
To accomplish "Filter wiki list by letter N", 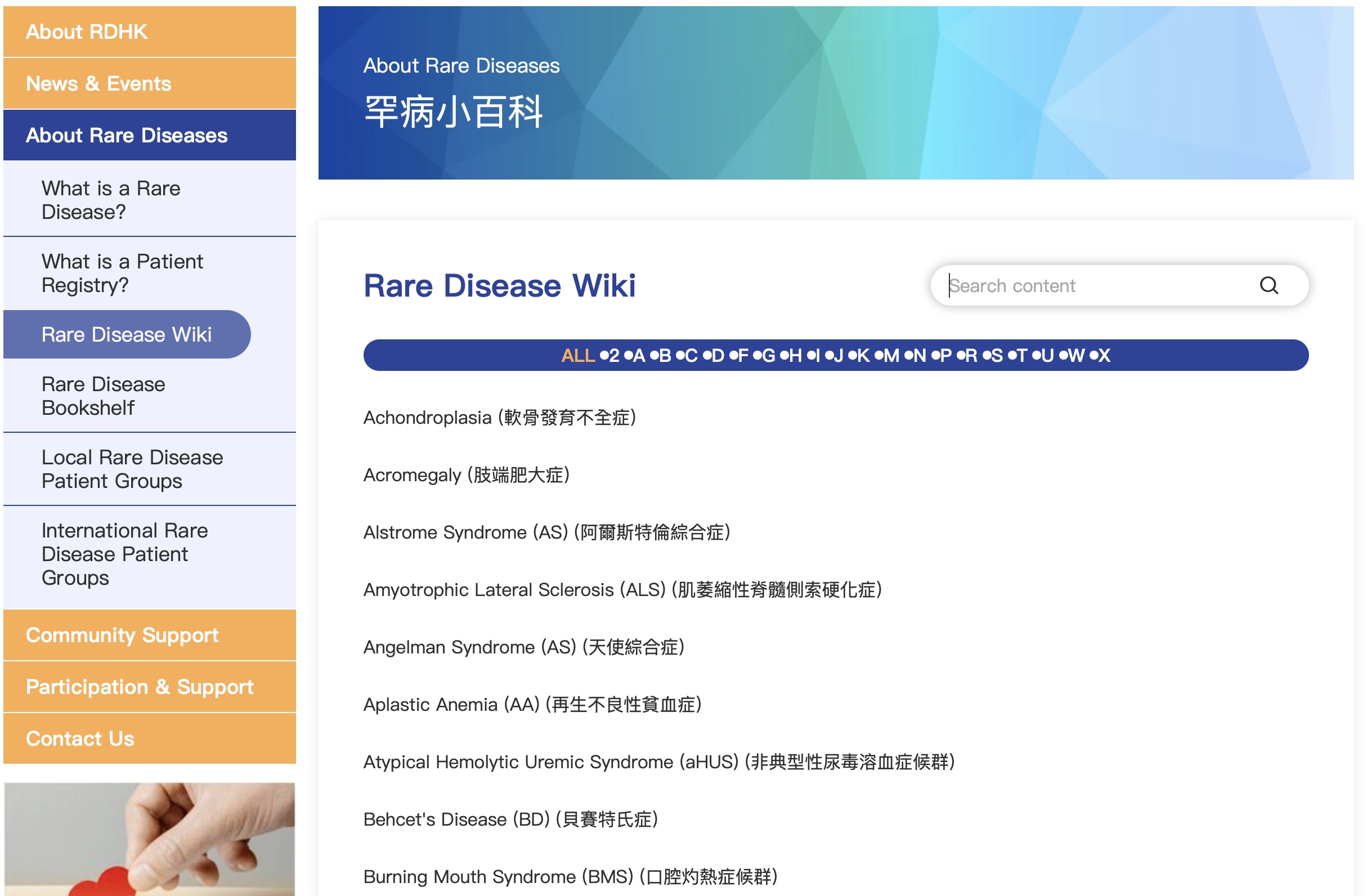I will coord(919,355).
